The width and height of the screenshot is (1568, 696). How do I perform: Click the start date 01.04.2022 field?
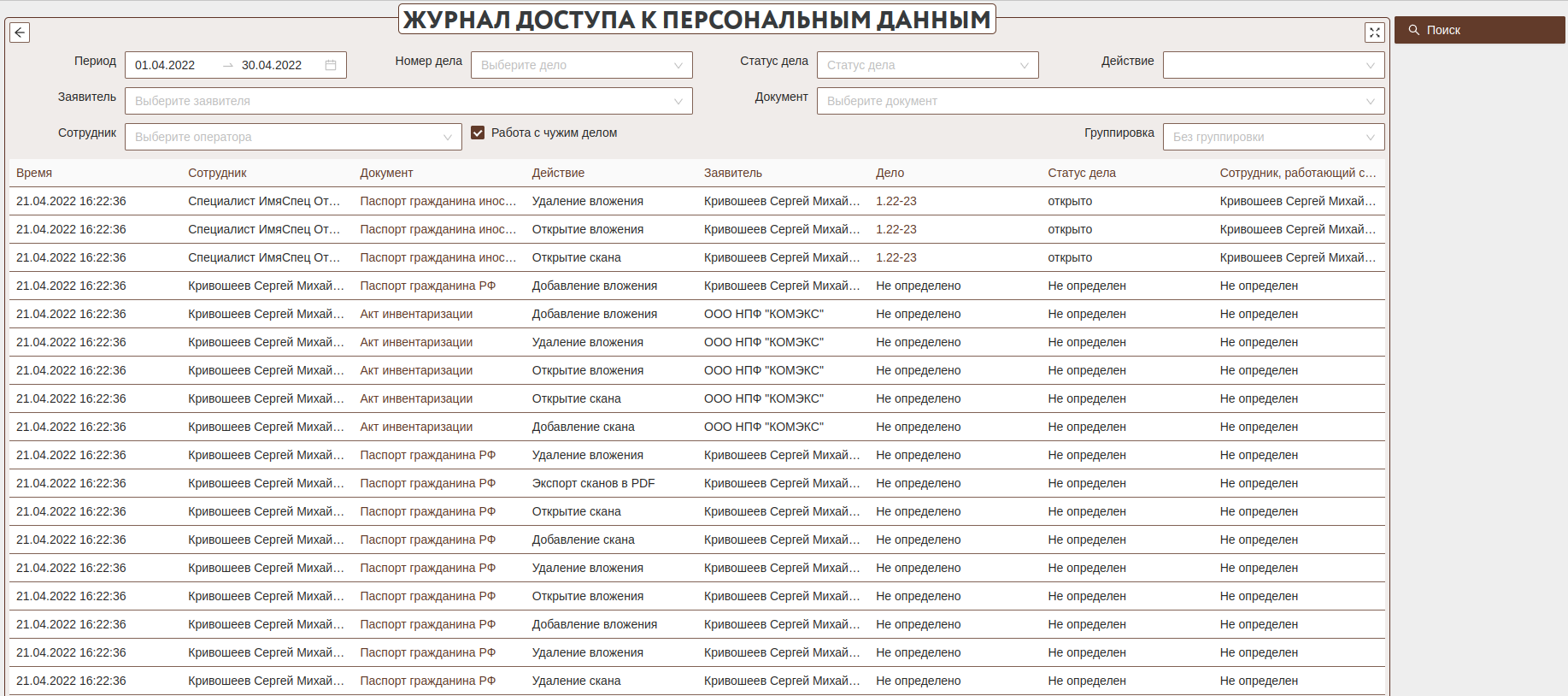[165, 65]
